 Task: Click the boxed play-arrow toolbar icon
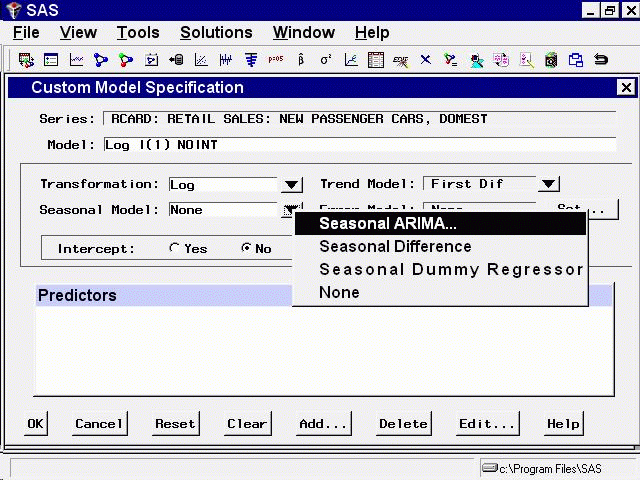click(151, 60)
